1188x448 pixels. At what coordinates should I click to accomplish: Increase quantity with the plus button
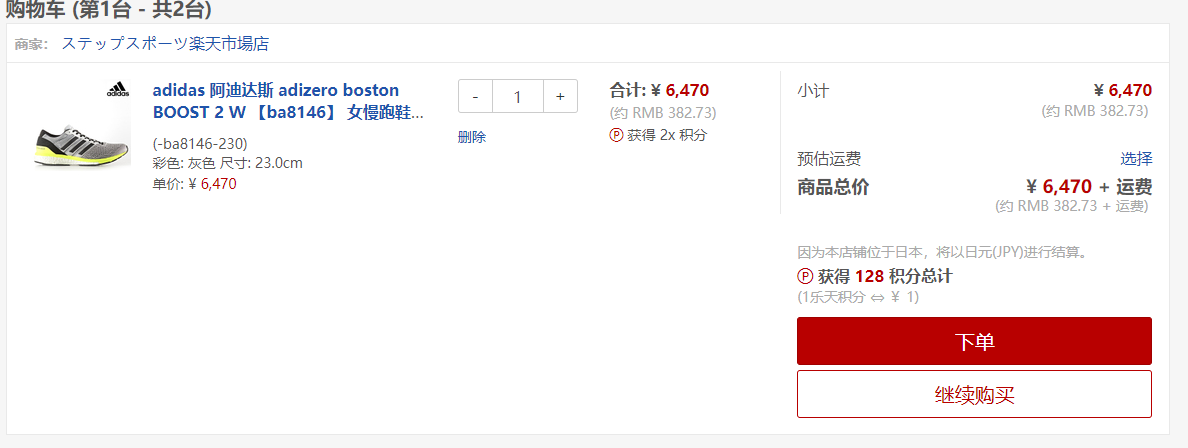click(560, 96)
